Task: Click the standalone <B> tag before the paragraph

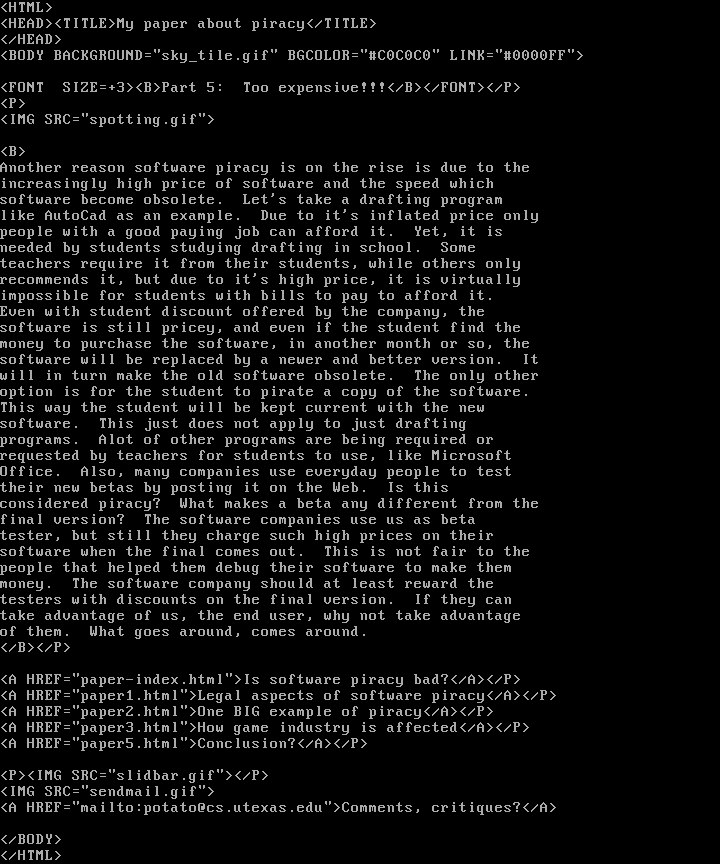Action: click(x=13, y=152)
